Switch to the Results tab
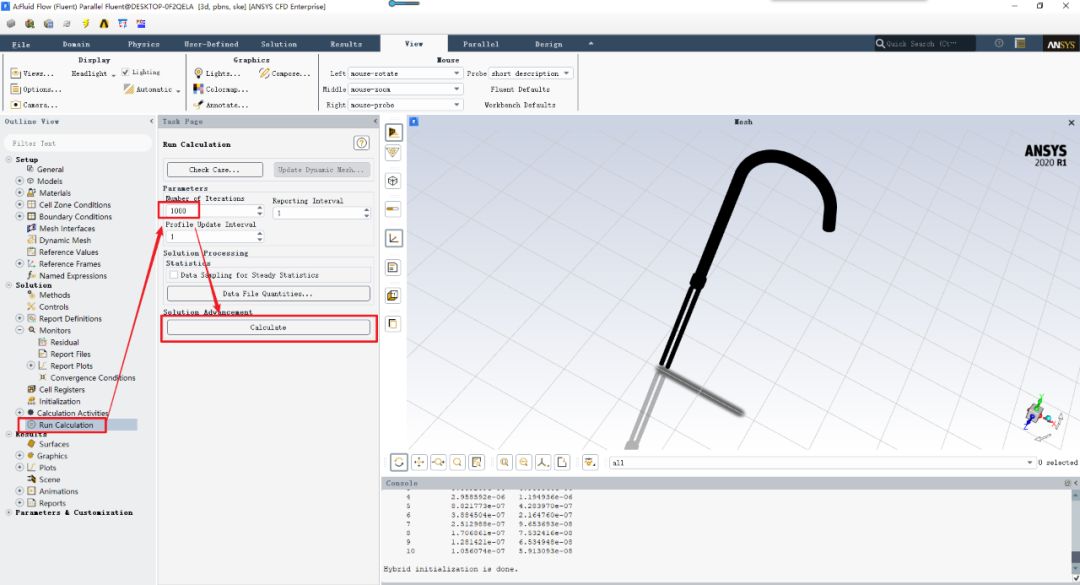Viewport: 1080px width, 585px height. tap(346, 43)
